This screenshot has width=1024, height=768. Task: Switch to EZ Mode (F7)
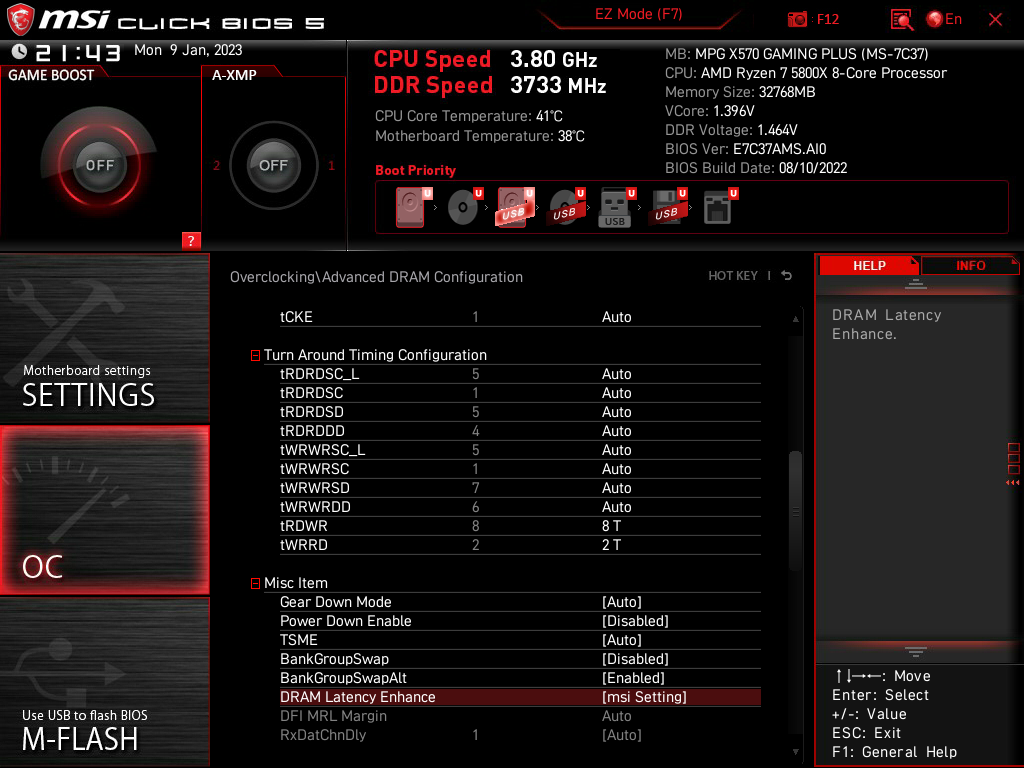(638, 14)
